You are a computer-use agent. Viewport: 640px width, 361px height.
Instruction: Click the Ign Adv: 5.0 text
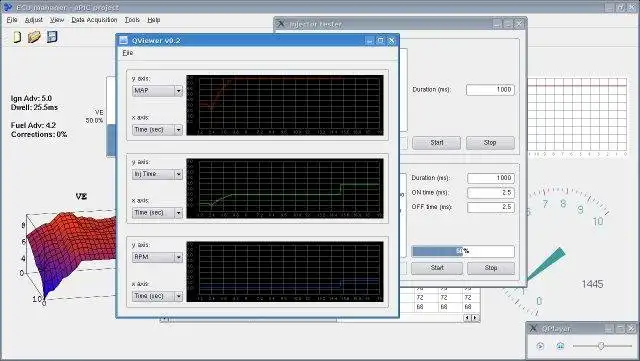click(31, 98)
